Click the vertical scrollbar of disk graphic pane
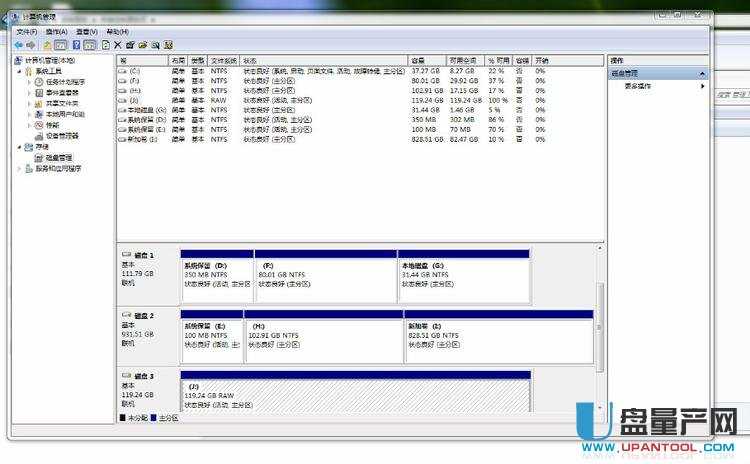The height and width of the screenshot is (464, 750). 601,330
